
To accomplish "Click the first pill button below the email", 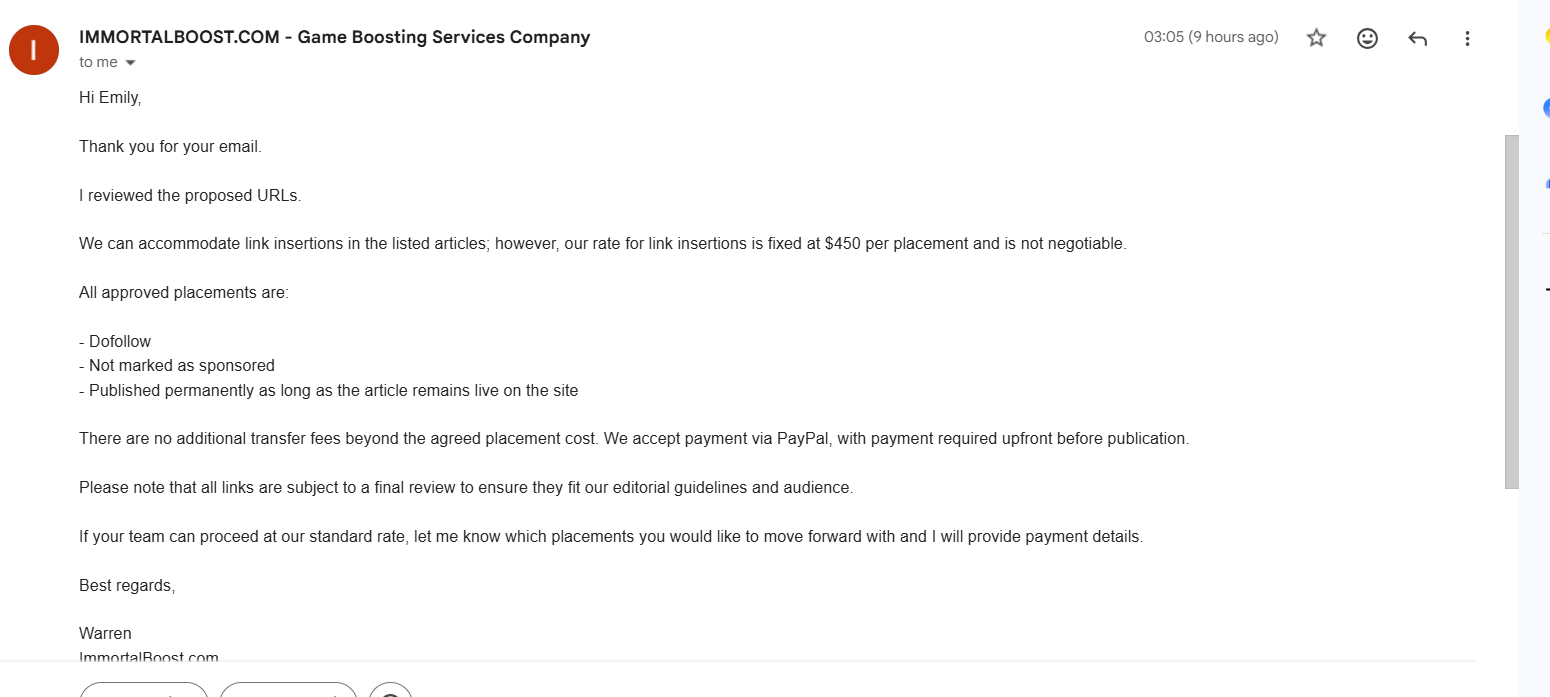I will click(x=144, y=690).
